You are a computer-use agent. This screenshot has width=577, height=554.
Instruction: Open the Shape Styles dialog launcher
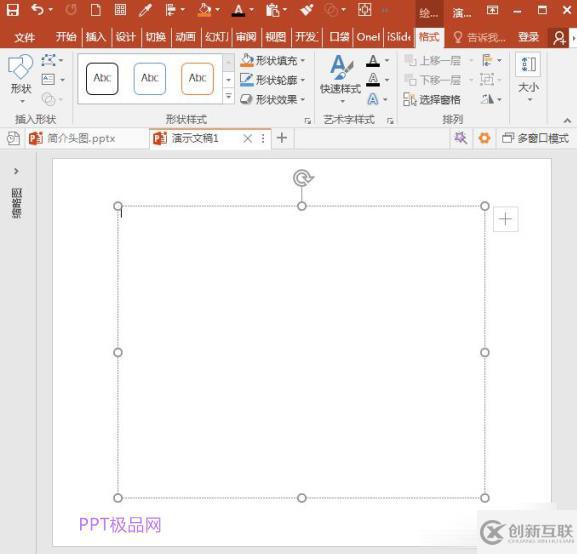coord(308,120)
